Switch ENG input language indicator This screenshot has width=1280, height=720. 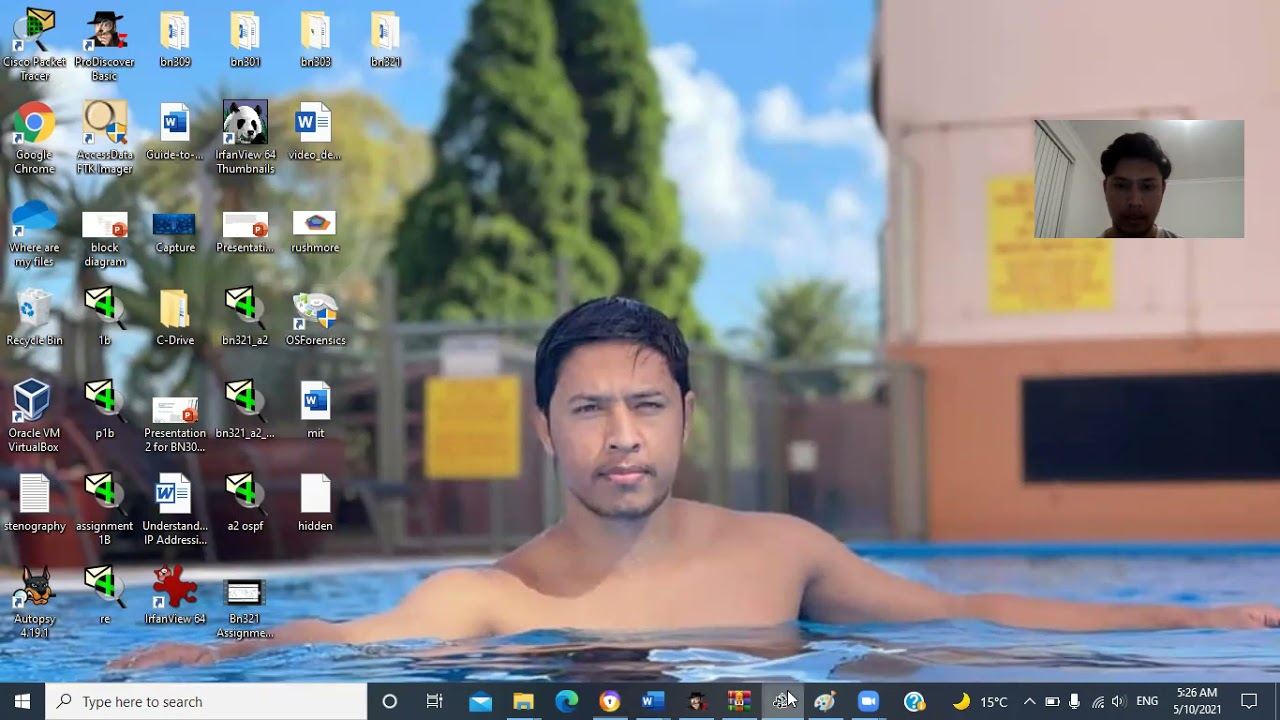click(x=1147, y=701)
